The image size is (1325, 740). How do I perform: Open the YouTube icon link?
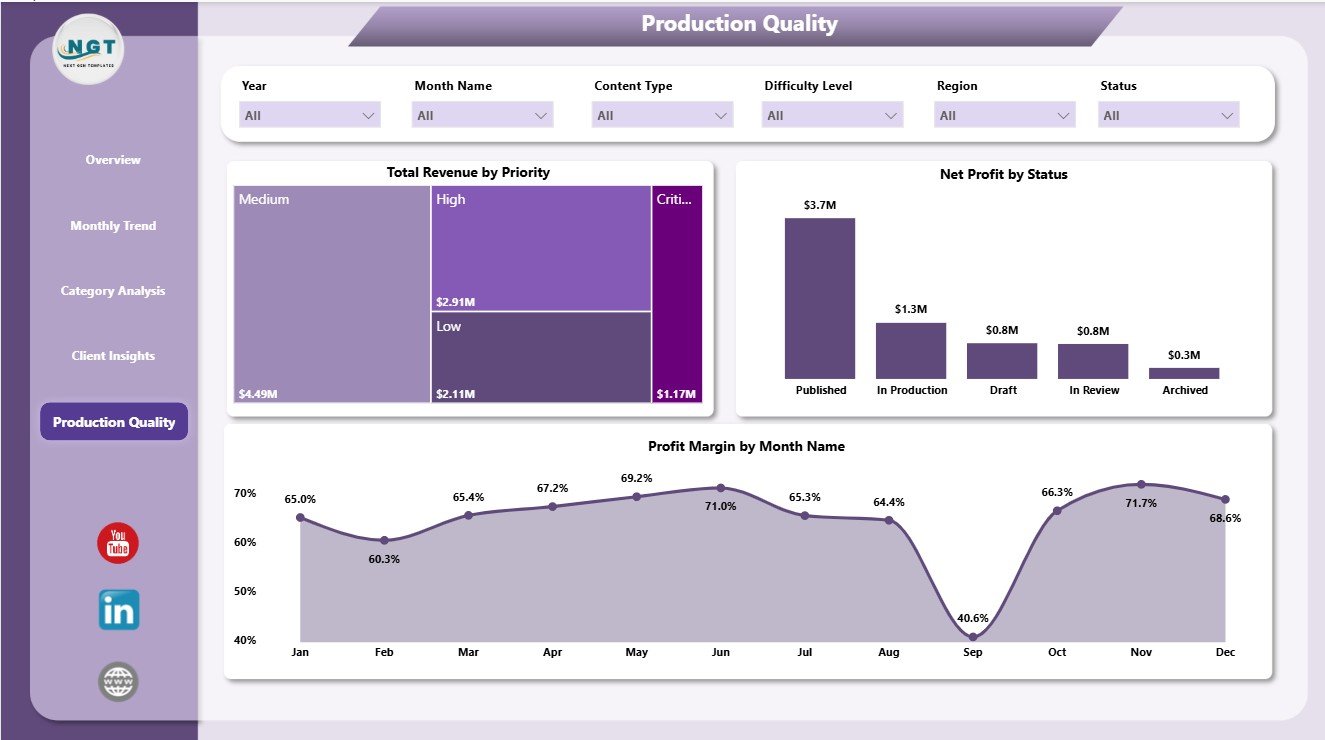[x=118, y=543]
